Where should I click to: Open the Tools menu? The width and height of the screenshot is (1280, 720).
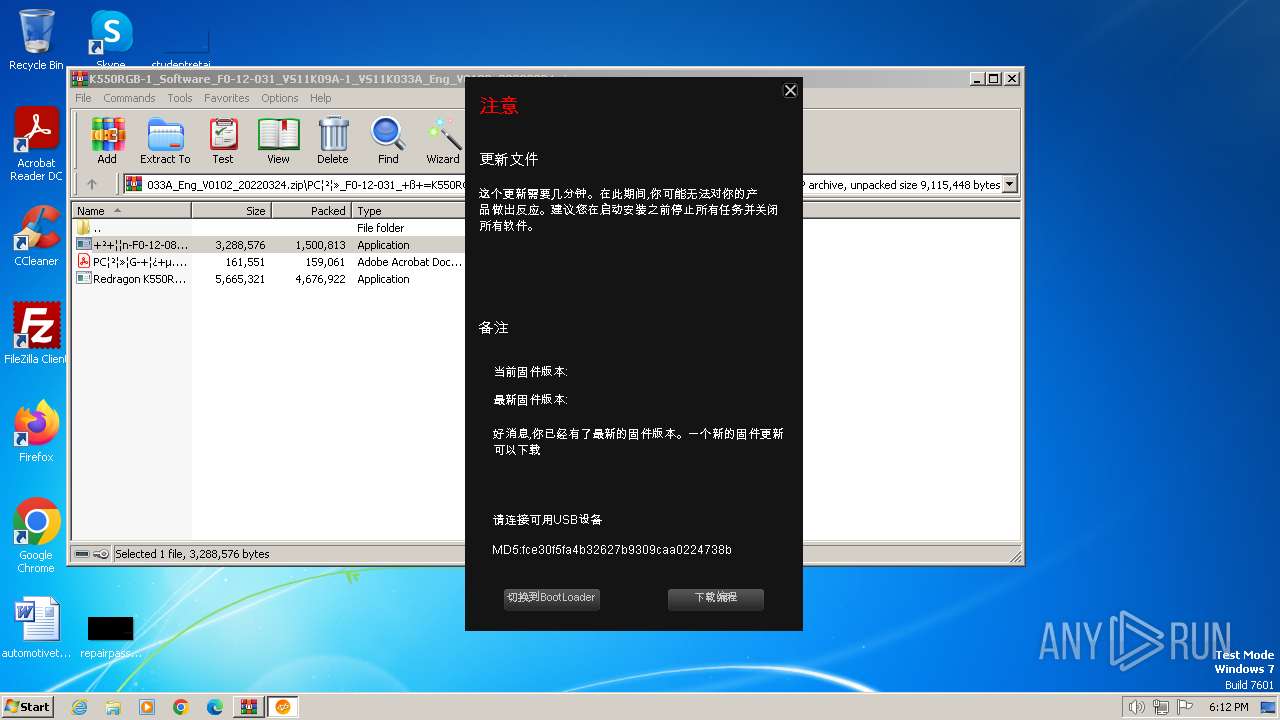click(180, 98)
